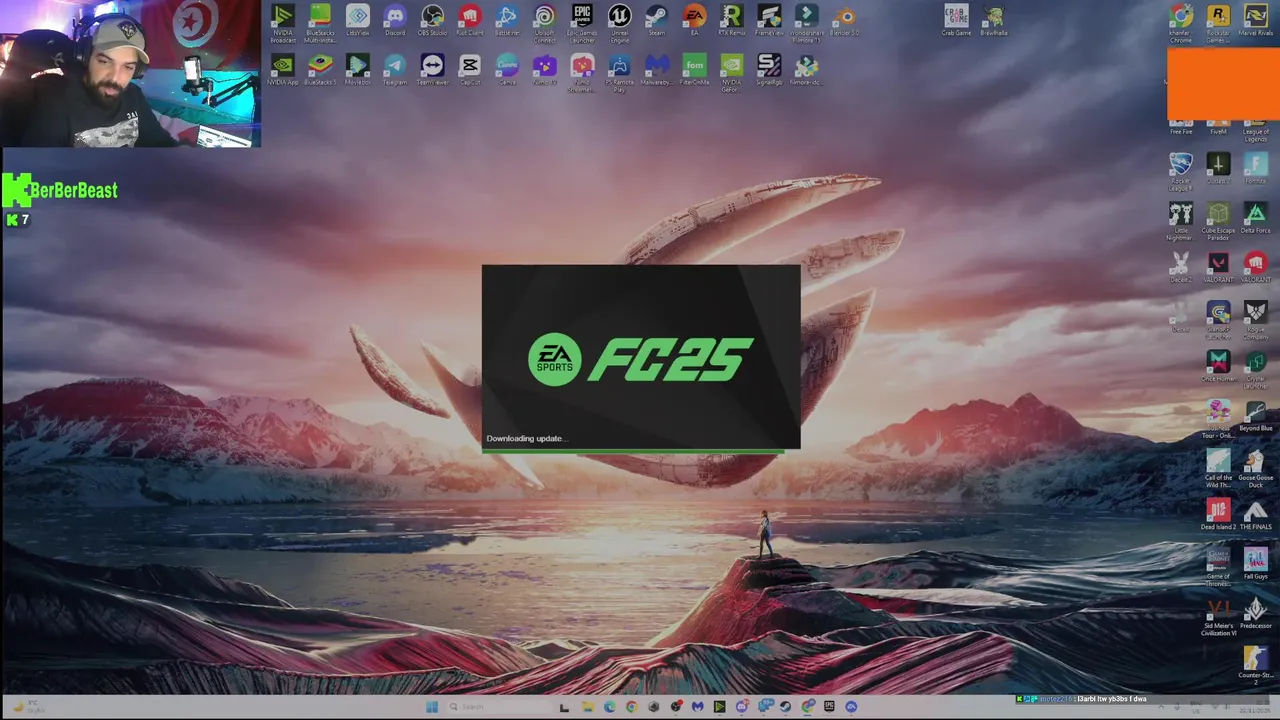Click the BerBerBeast channel name overlay
The height and width of the screenshot is (720, 1280).
tap(73, 190)
